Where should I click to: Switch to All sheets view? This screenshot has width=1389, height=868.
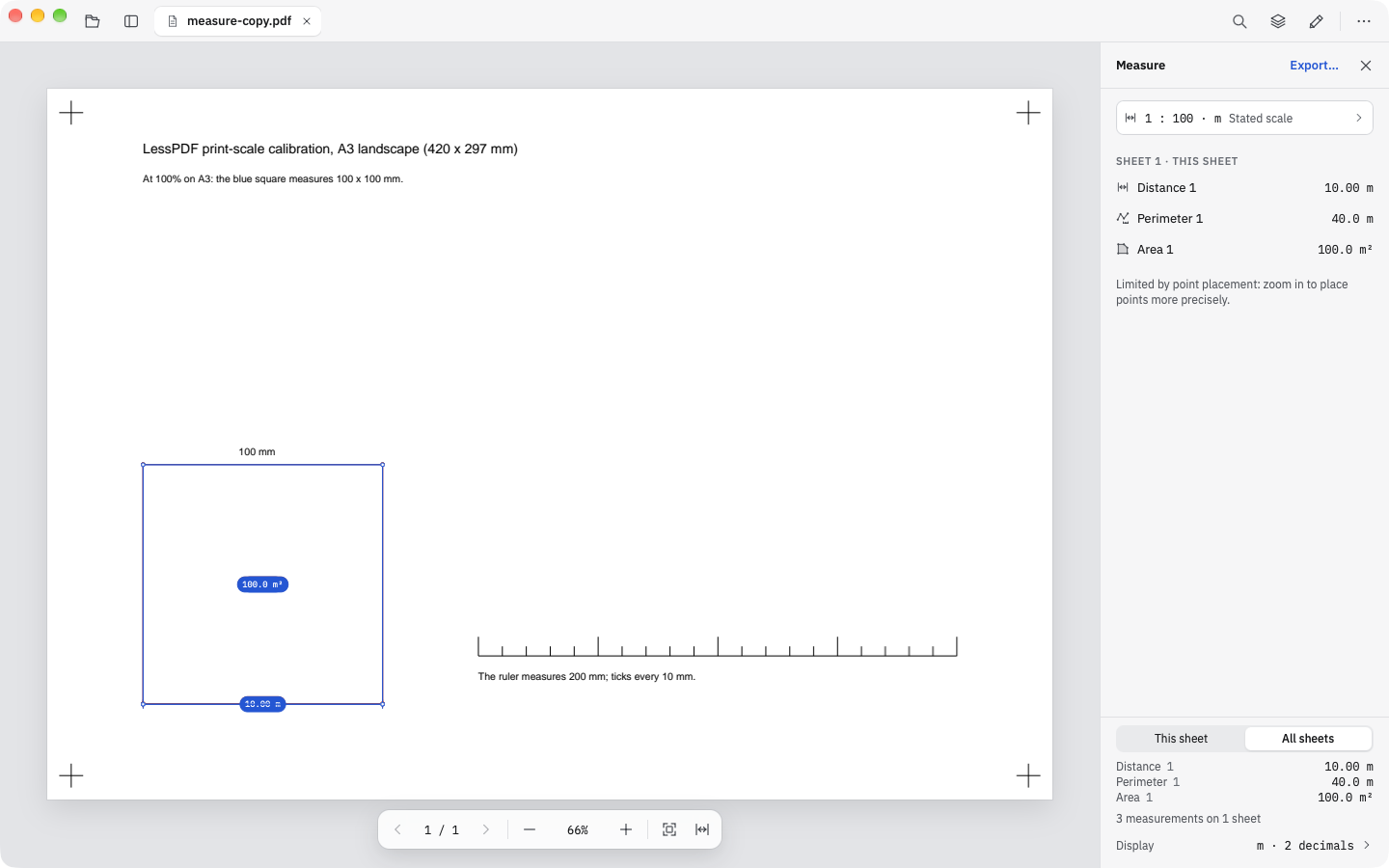click(x=1308, y=739)
